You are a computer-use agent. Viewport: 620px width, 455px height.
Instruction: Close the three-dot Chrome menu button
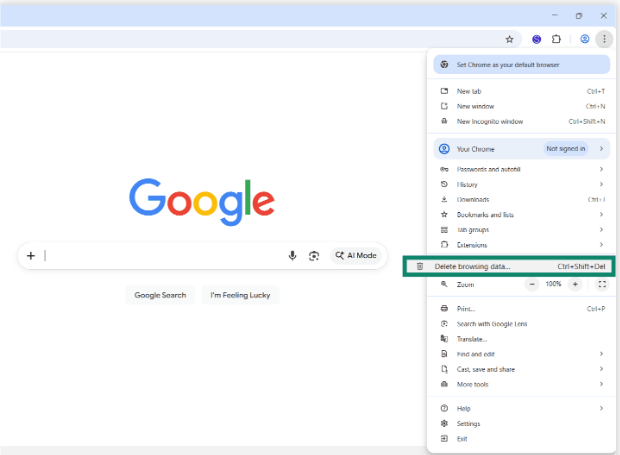coord(604,39)
